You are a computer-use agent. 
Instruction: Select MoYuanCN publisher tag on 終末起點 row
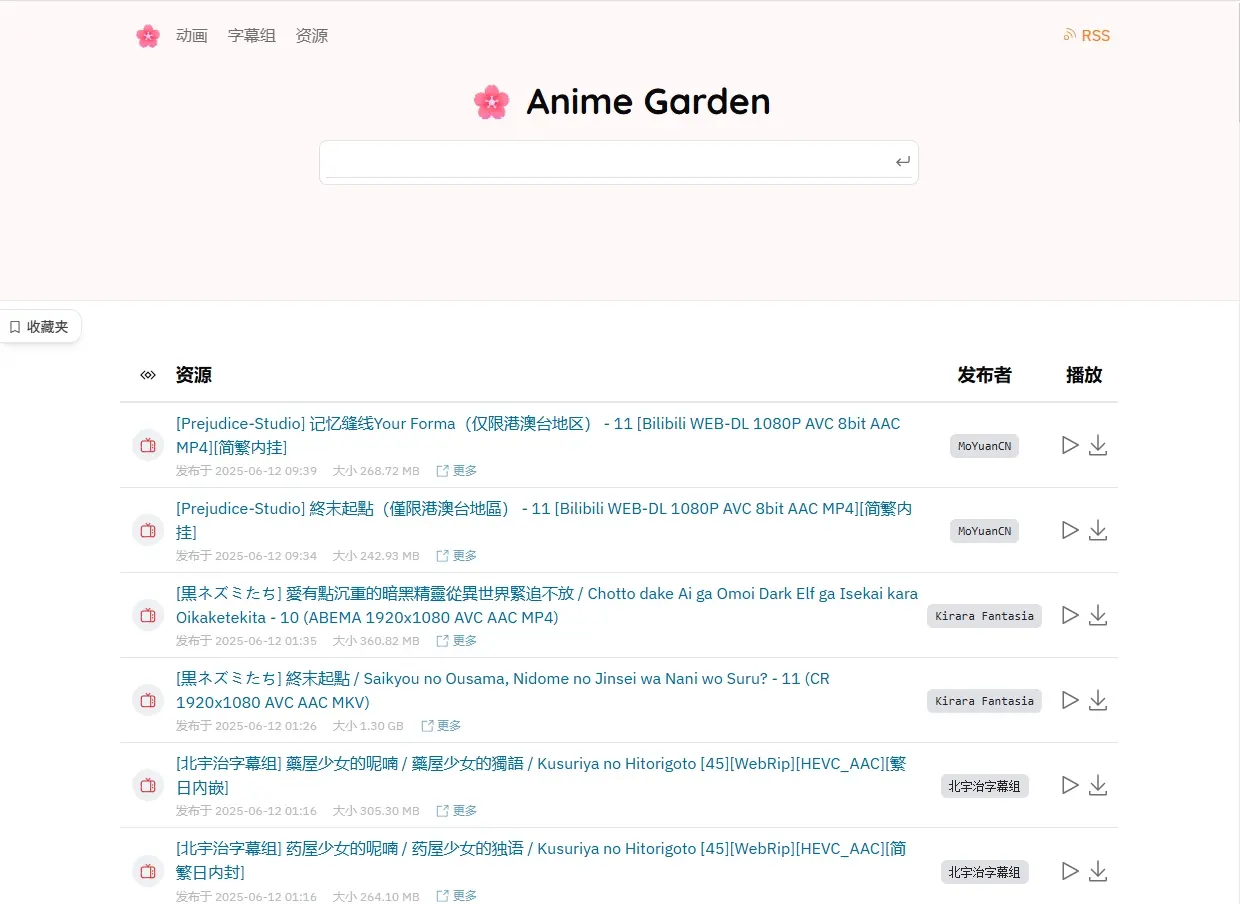[x=984, y=531]
